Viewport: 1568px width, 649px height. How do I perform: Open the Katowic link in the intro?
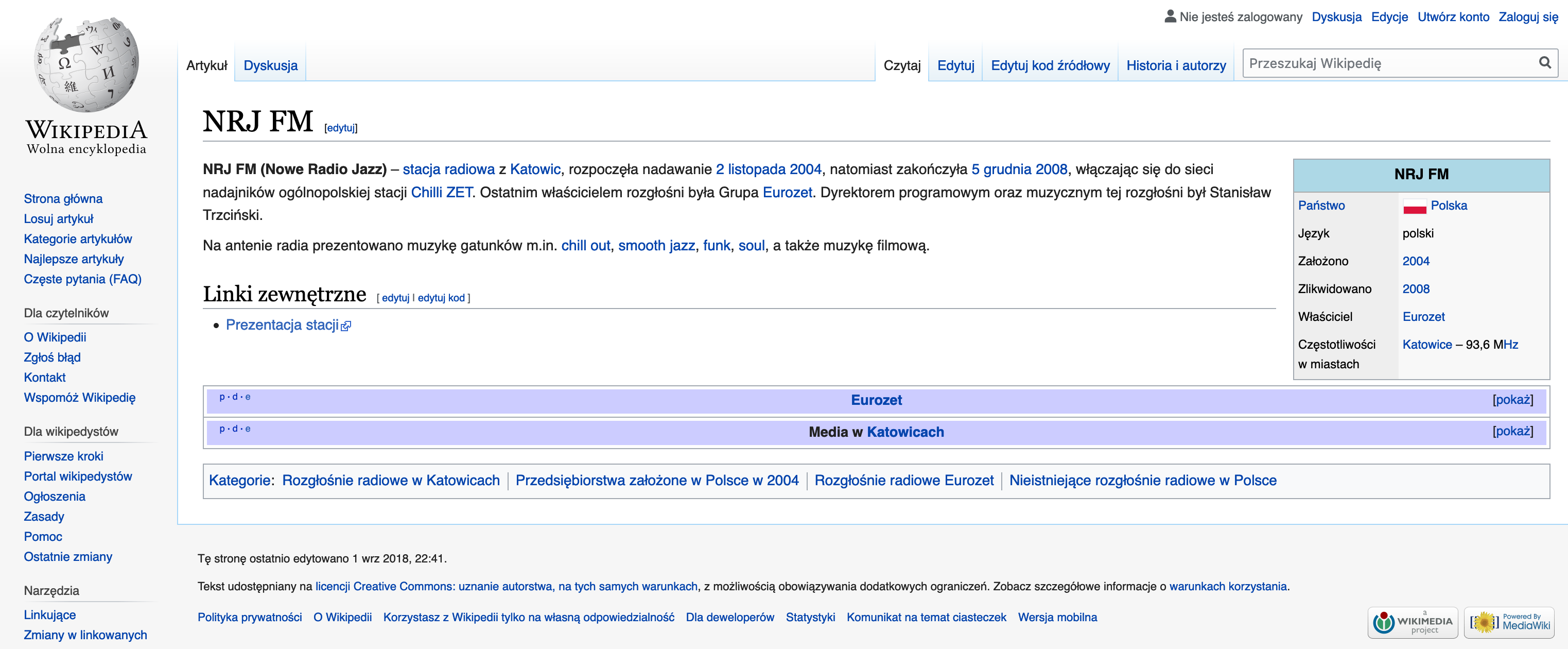pyautogui.click(x=535, y=169)
